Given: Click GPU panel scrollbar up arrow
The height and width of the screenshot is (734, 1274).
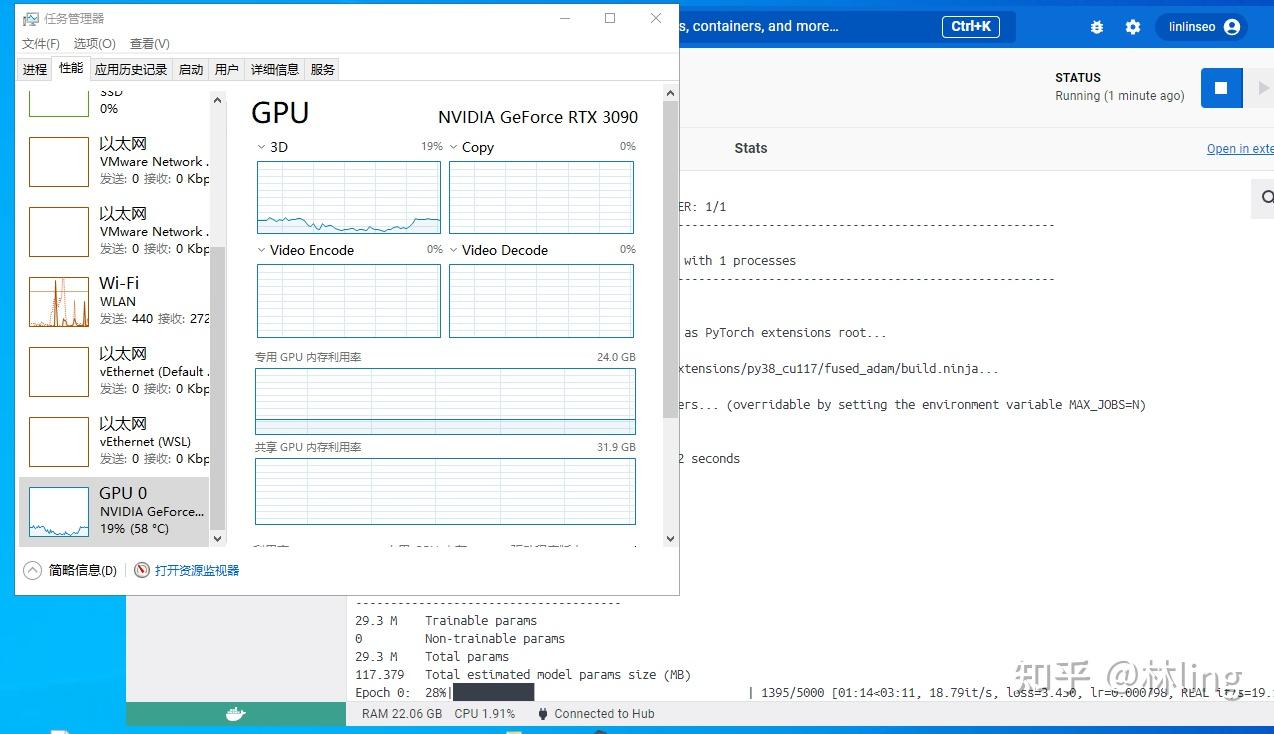Looking at the screenshot, I should pos(670,92).
